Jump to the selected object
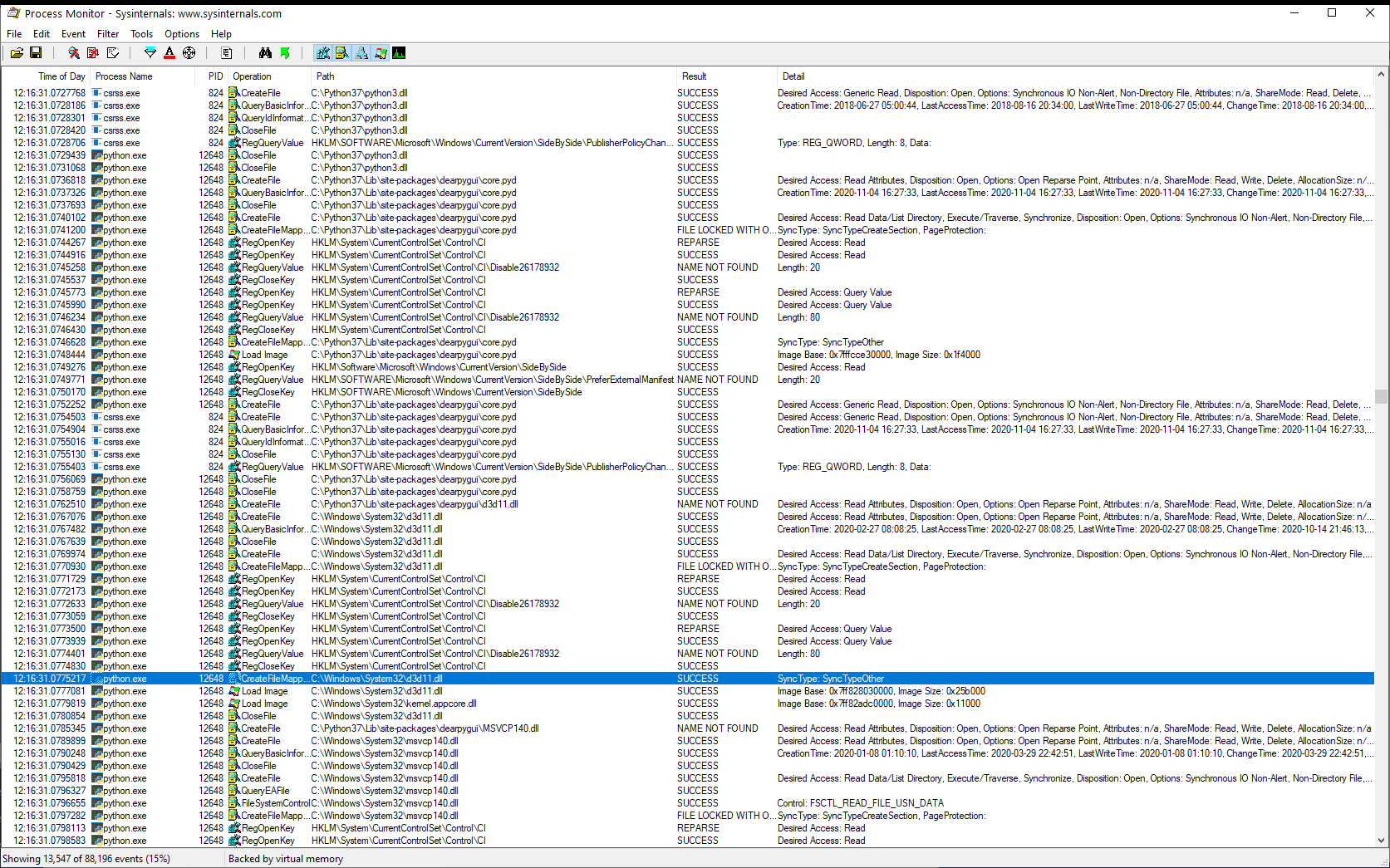 (286, 52)
